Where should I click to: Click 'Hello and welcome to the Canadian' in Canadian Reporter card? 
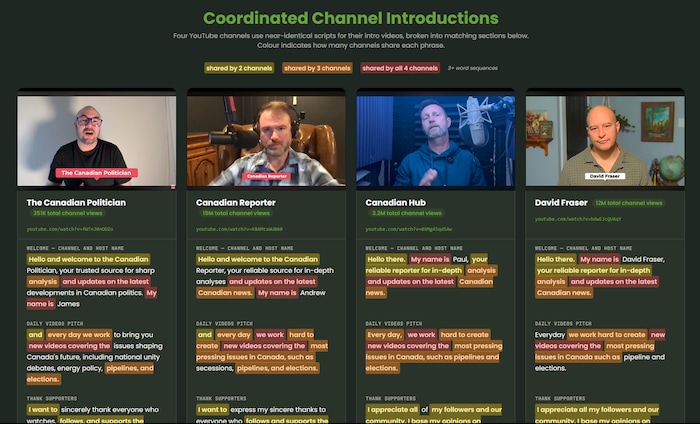258,259
